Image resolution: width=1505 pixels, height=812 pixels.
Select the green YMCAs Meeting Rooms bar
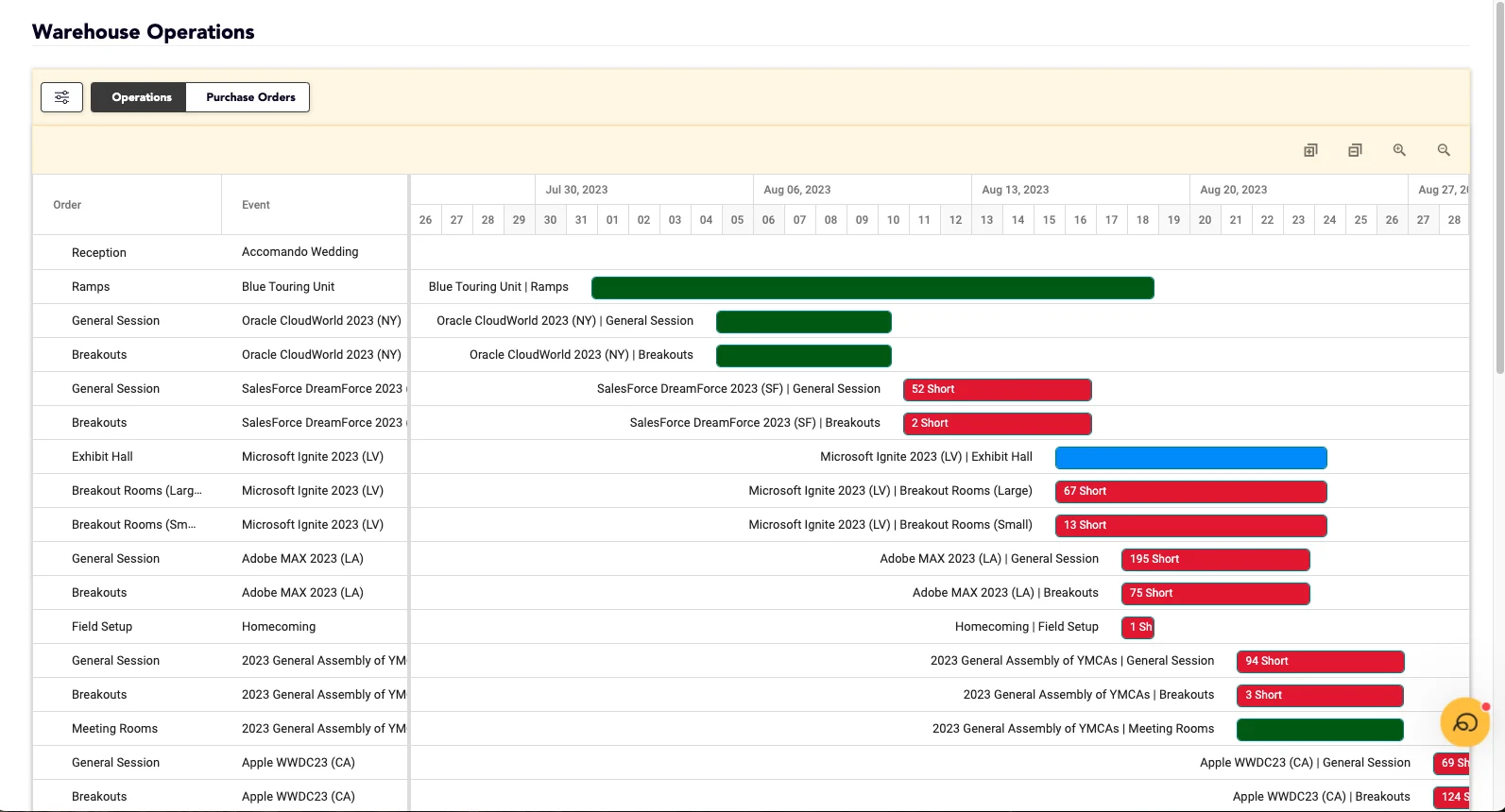[1321, 729]
